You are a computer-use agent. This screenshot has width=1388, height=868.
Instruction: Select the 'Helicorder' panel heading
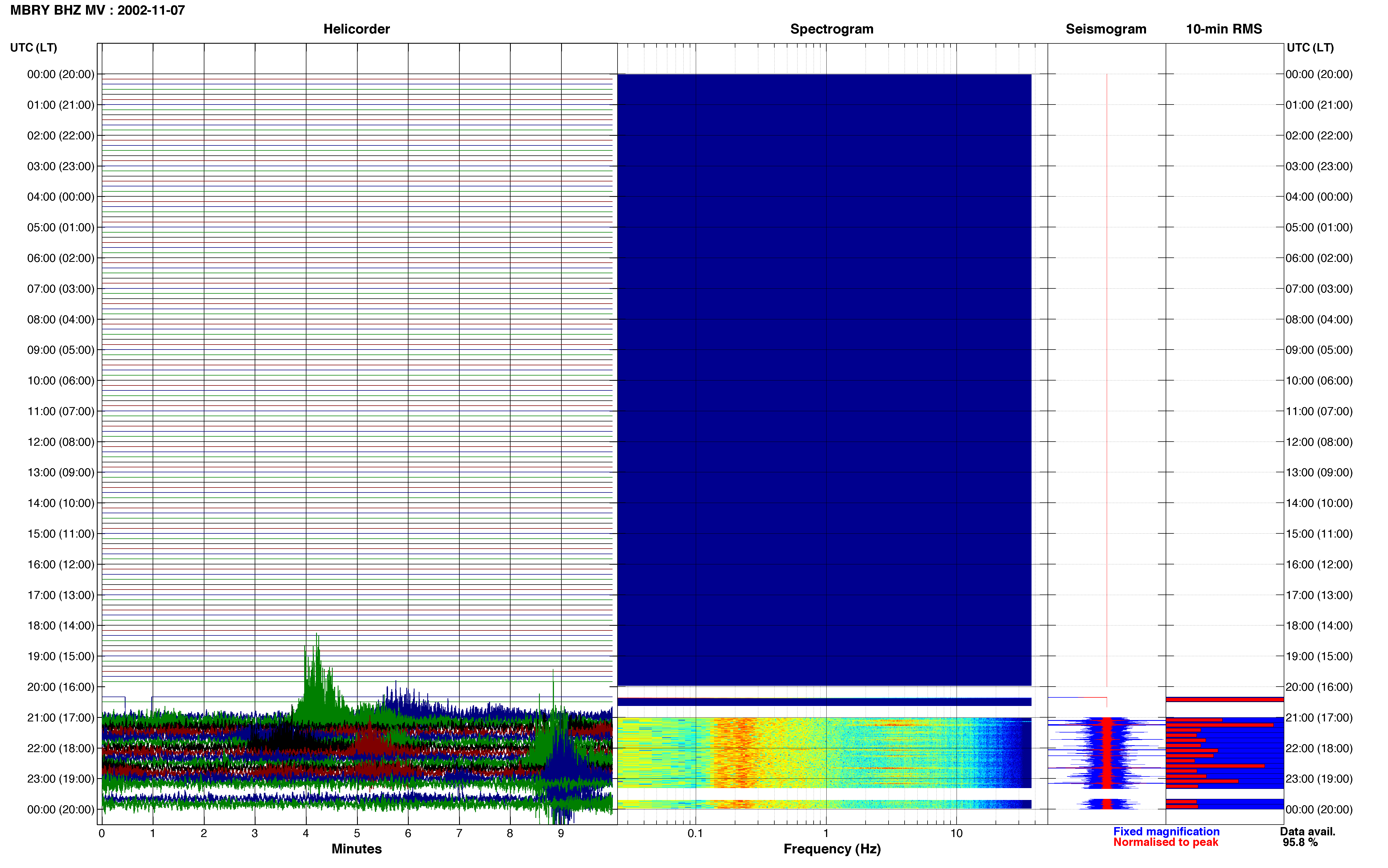point(356,29)
